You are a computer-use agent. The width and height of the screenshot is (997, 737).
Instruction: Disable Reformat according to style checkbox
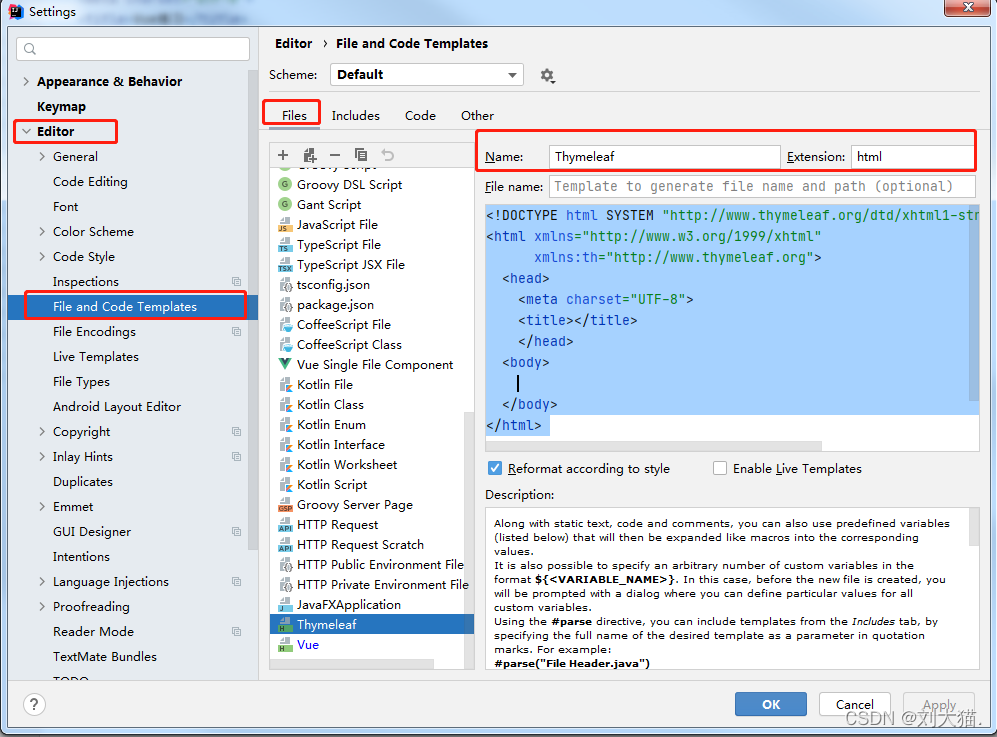click(495, 468)
